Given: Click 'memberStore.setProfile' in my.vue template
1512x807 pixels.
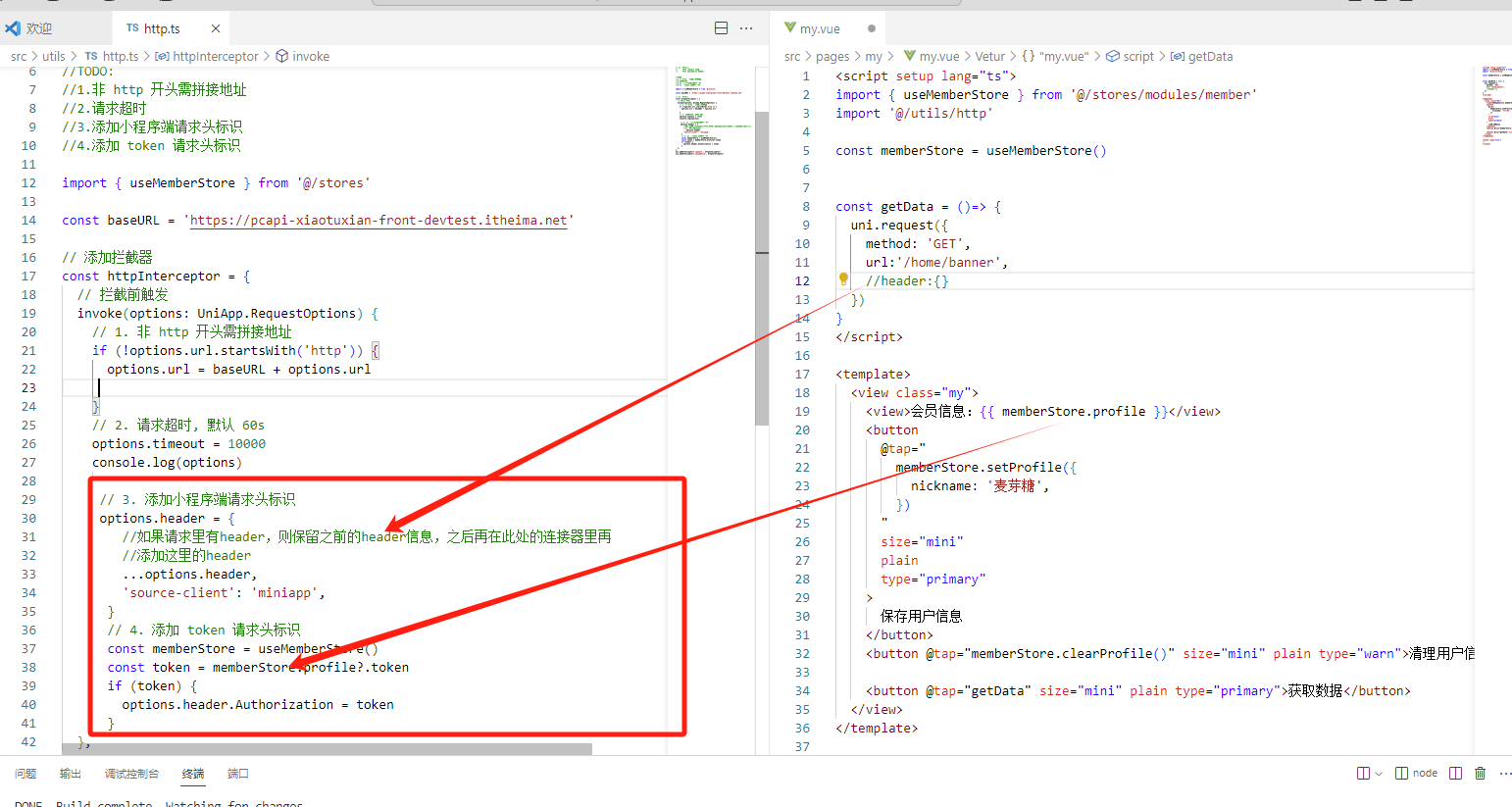Looking at the screenshot, I should click(979, 467).
